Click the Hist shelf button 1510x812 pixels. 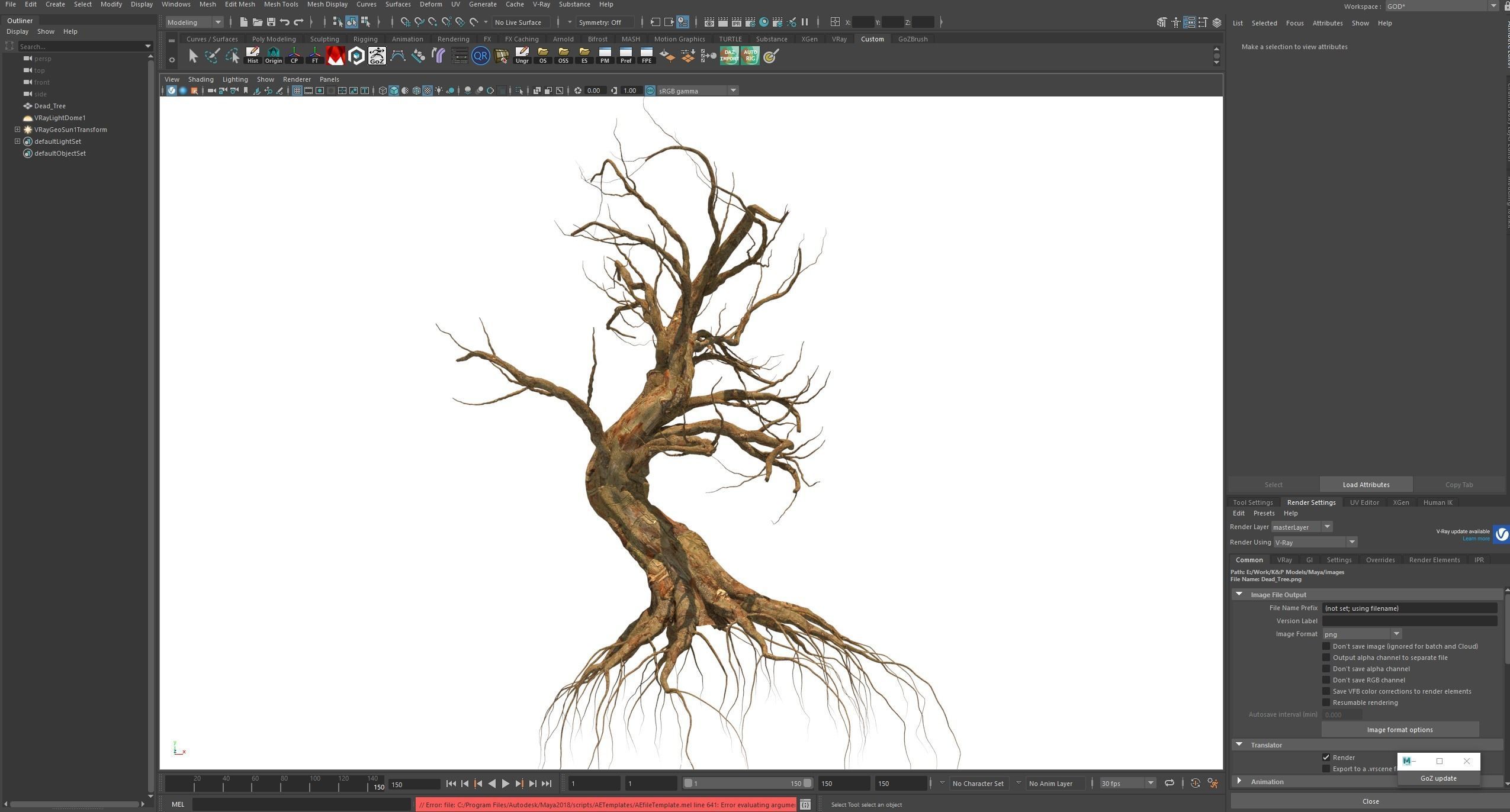253,56
